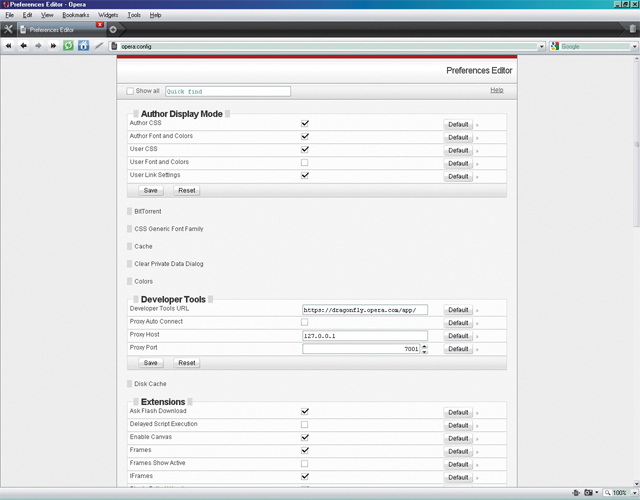The image size is (640, 500).
Task: Open the Bookmarks menu
Action: point(76,15)
